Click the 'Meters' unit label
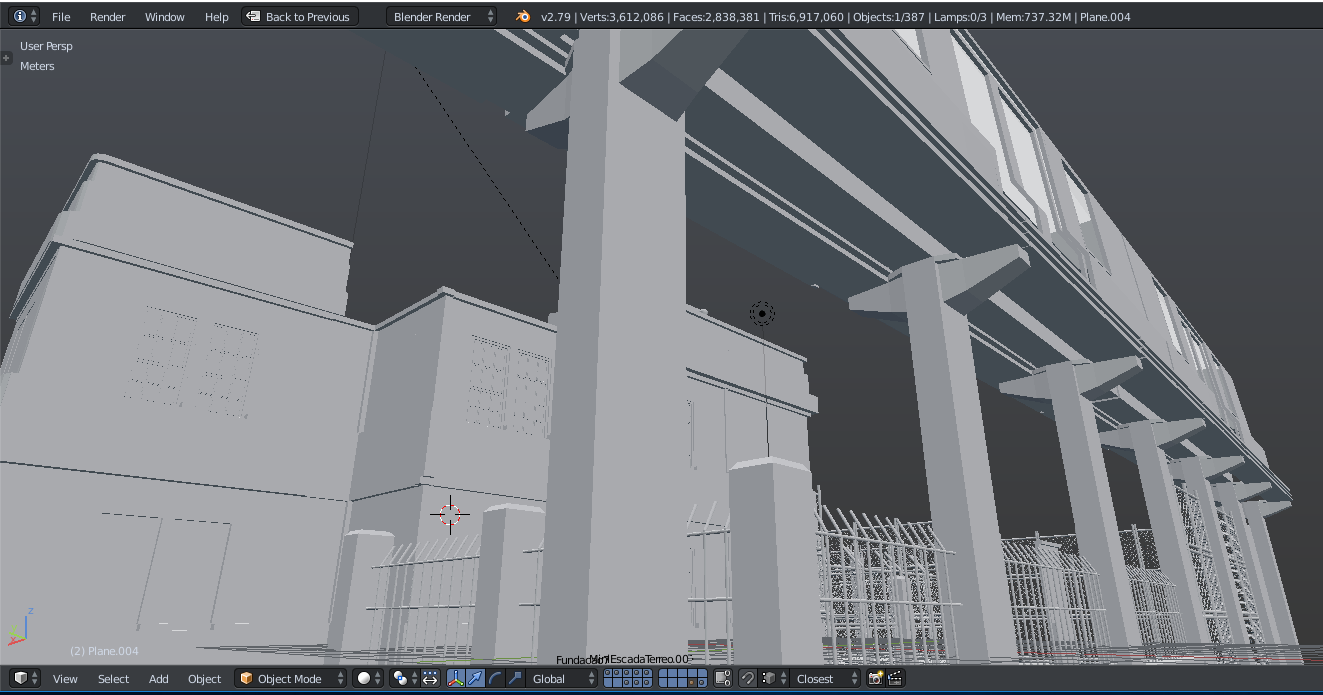Image resolution: width=1323 pixels, height=695 pixels. click(x=37, y=66)
